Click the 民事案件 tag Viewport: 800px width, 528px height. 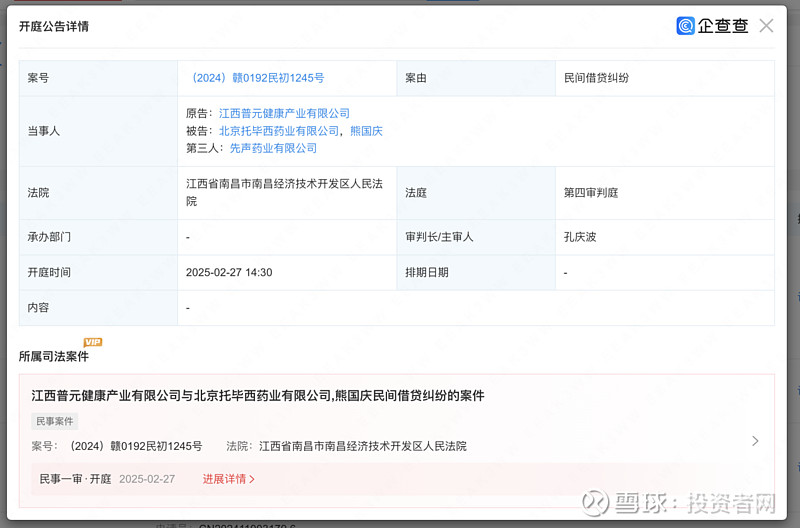(55, 421)
